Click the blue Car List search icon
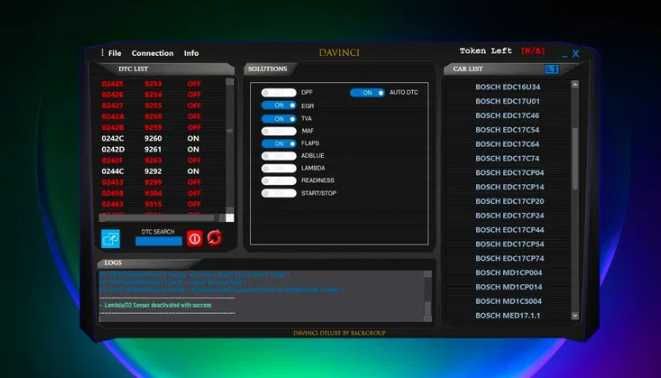 [551, 69]
